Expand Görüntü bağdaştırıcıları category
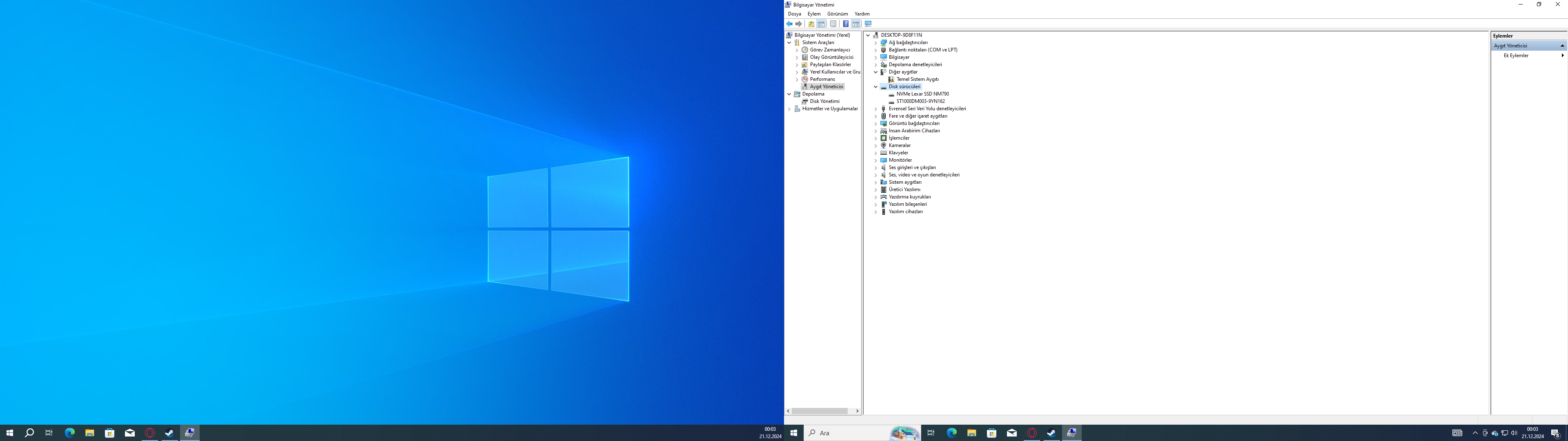1568x441 pixels. (876, 124)
